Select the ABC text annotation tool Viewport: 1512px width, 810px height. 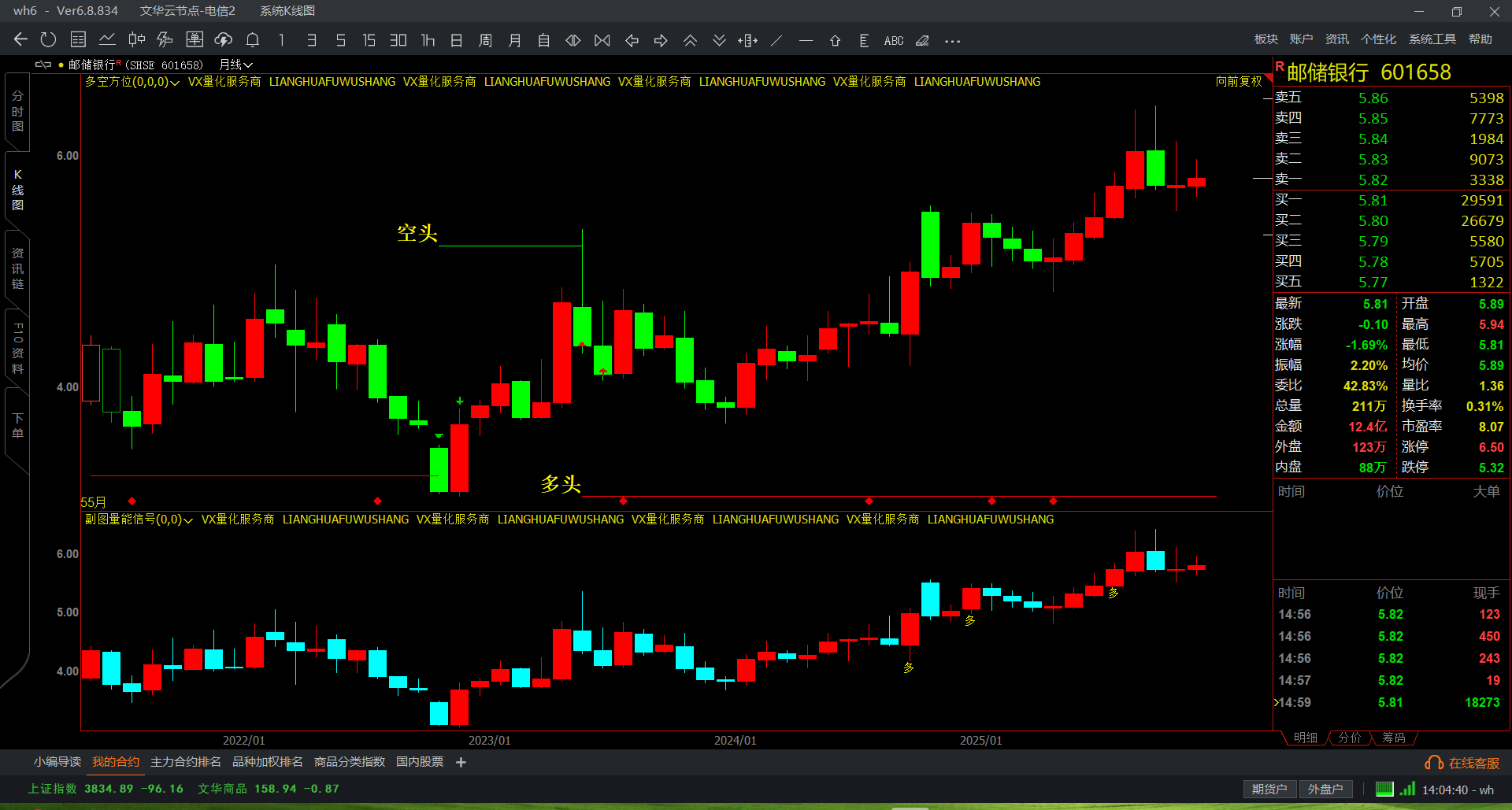pos(894,40)
